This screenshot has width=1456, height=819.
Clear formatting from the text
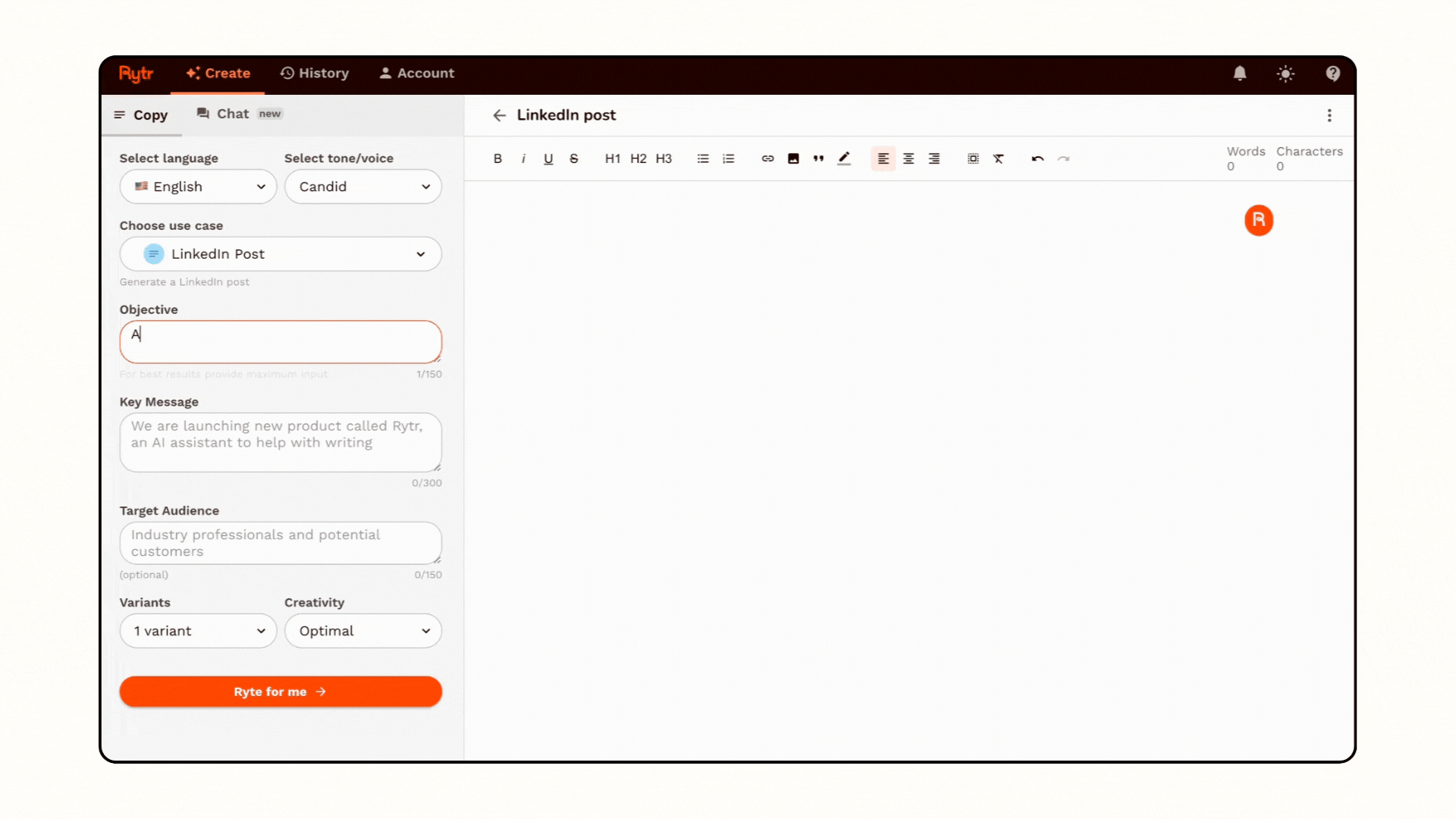pos(999,158)
